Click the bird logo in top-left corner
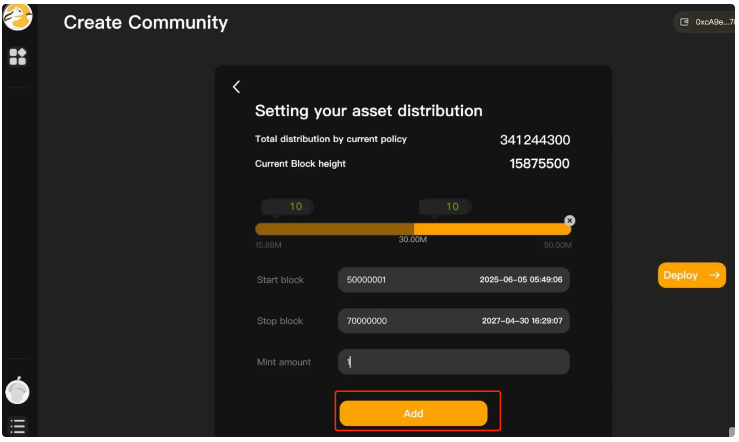This screenshot has height=442, width=739. pyautogui.click(x=17, y=16)
